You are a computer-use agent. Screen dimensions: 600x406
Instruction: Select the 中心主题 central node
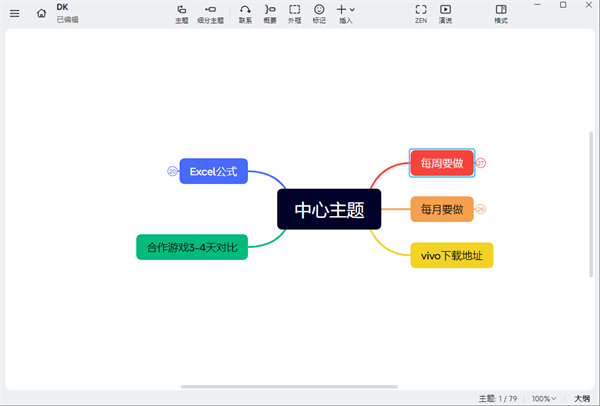pos(329,210)
